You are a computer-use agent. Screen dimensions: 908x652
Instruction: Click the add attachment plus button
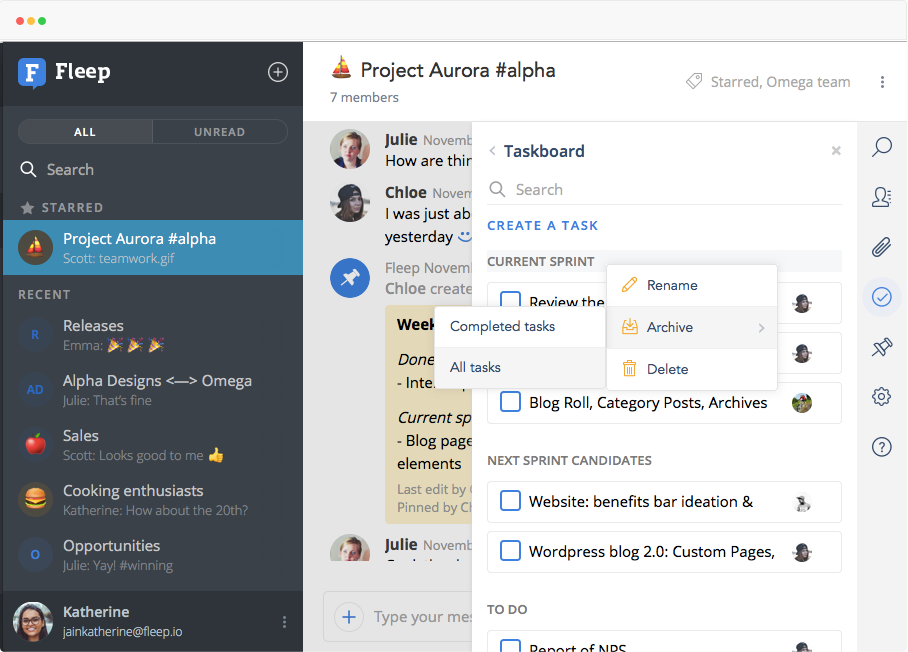(349, 617)
